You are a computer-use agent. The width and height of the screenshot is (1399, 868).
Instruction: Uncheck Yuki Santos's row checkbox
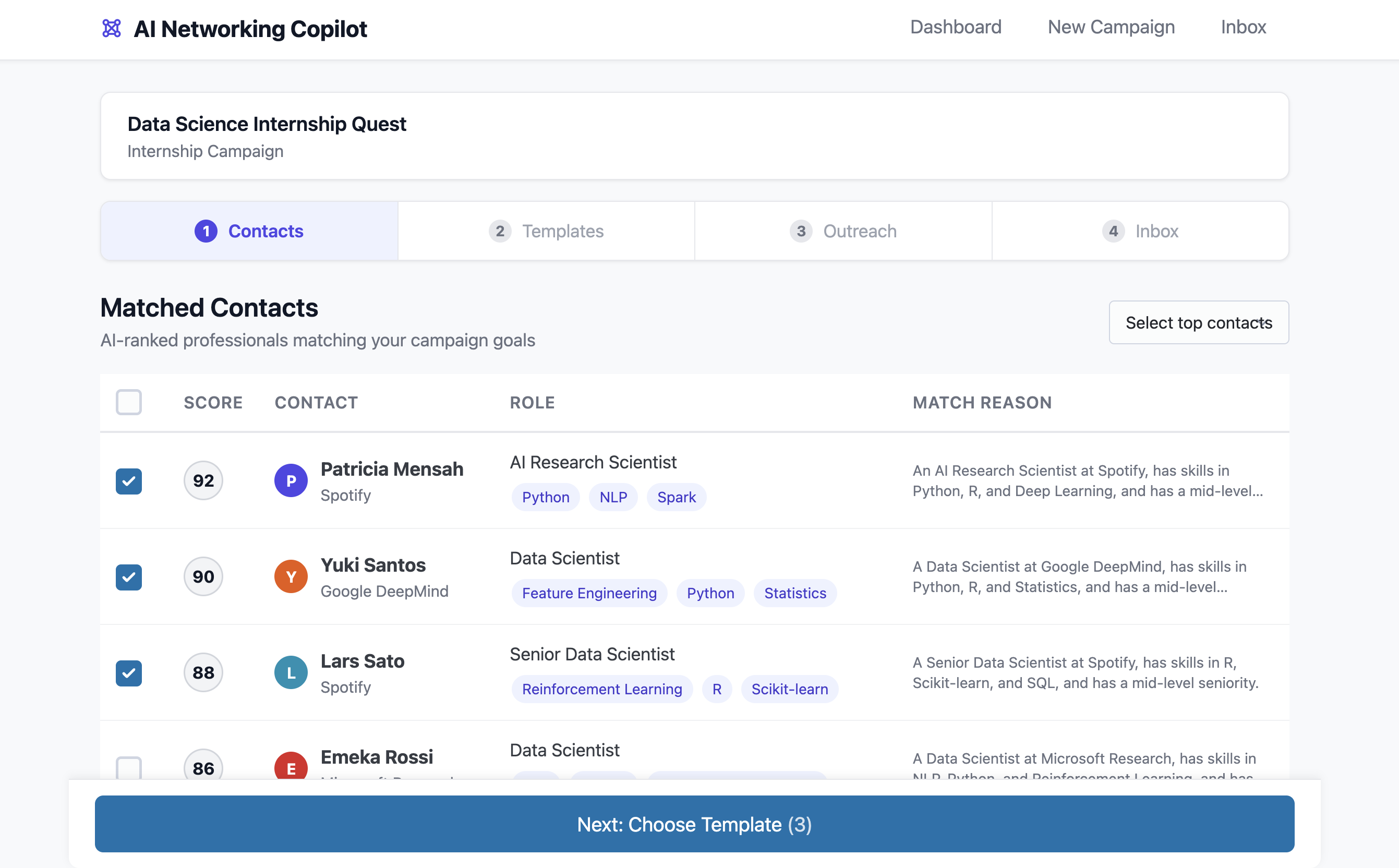pos(129,577)
